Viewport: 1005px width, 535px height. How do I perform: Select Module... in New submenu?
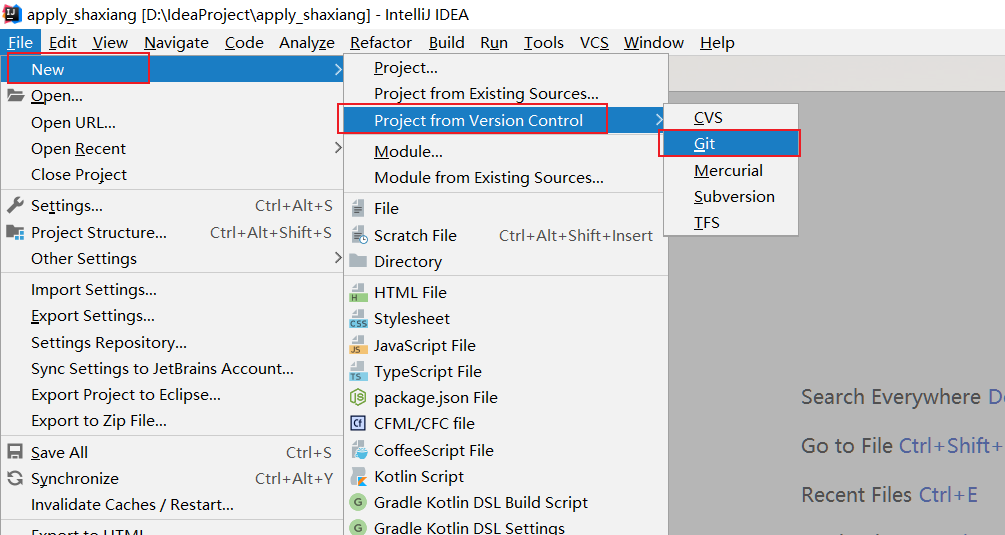click(506, 151)
